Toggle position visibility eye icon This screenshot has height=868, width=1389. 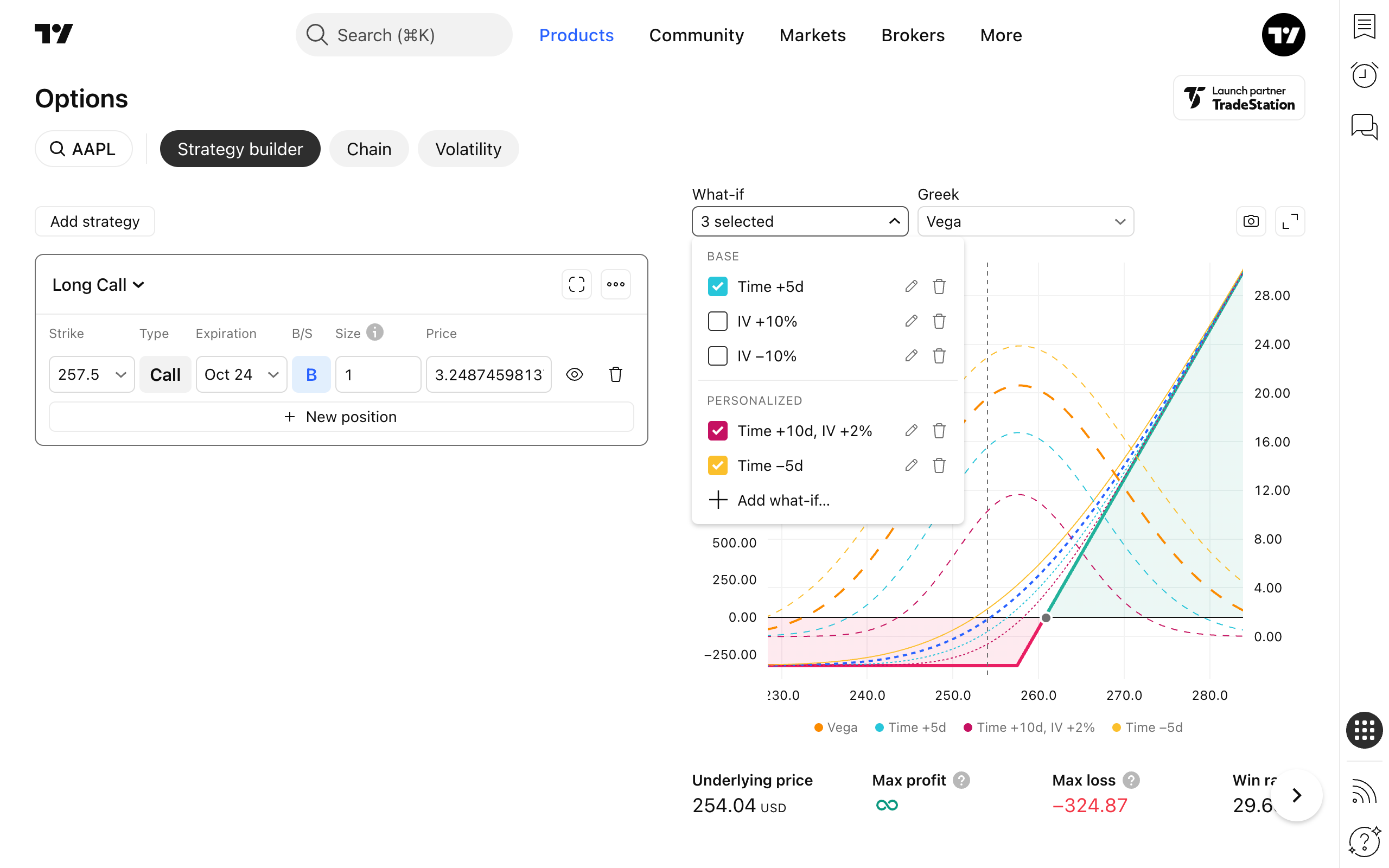[x=574, y=374]
